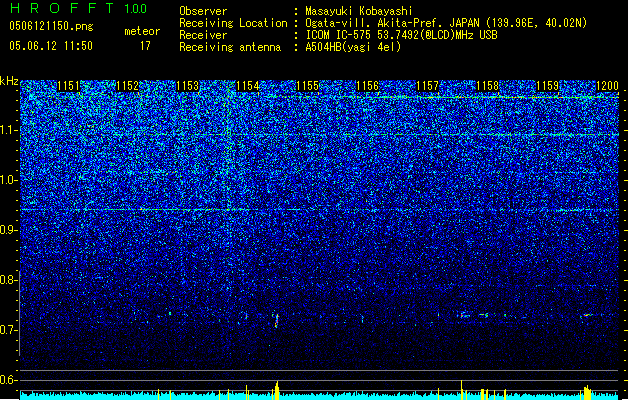Click the bright meteor echo near 1154

click(276, 321)
